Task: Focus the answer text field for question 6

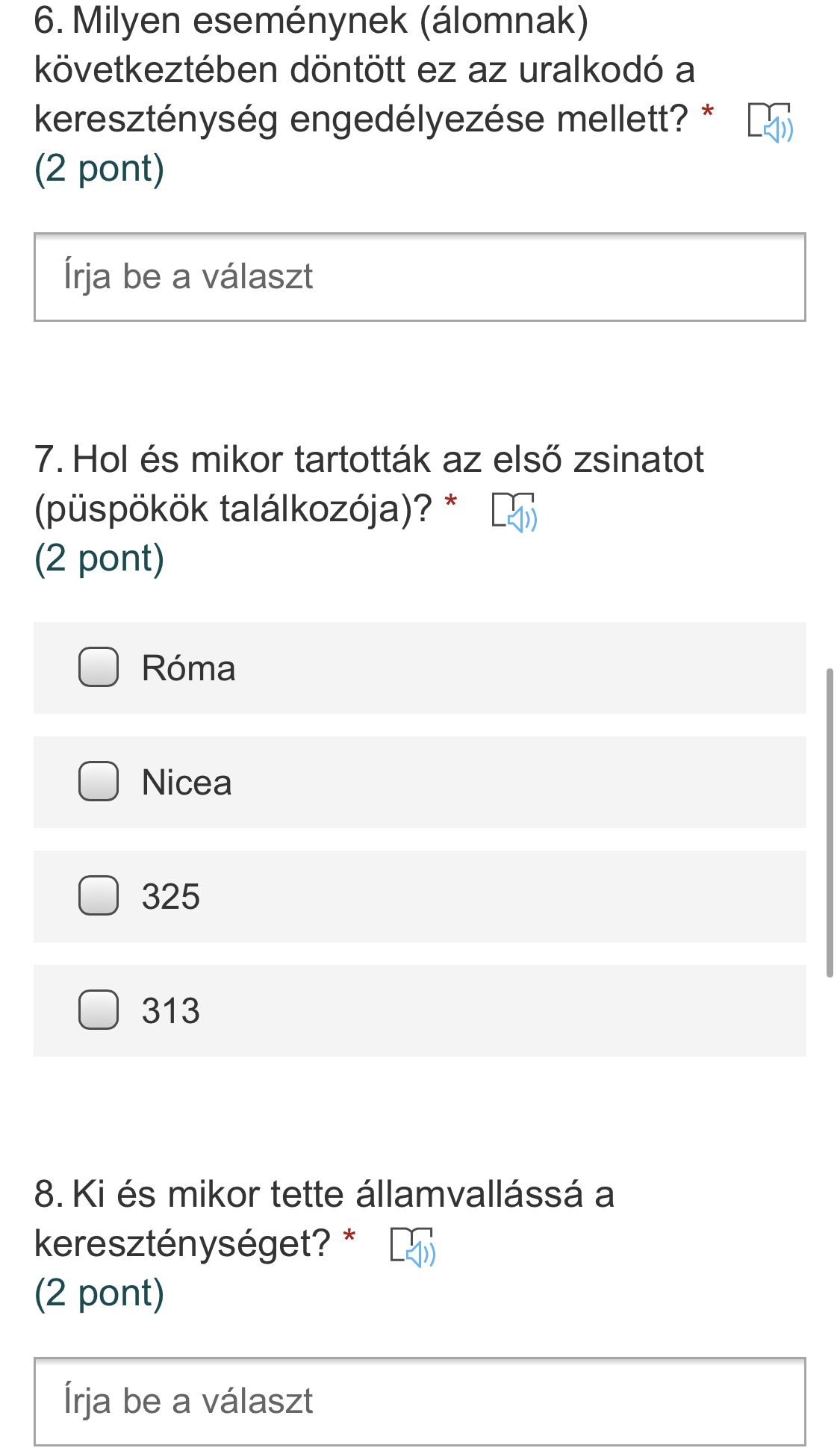Action: tap(420, 277)
